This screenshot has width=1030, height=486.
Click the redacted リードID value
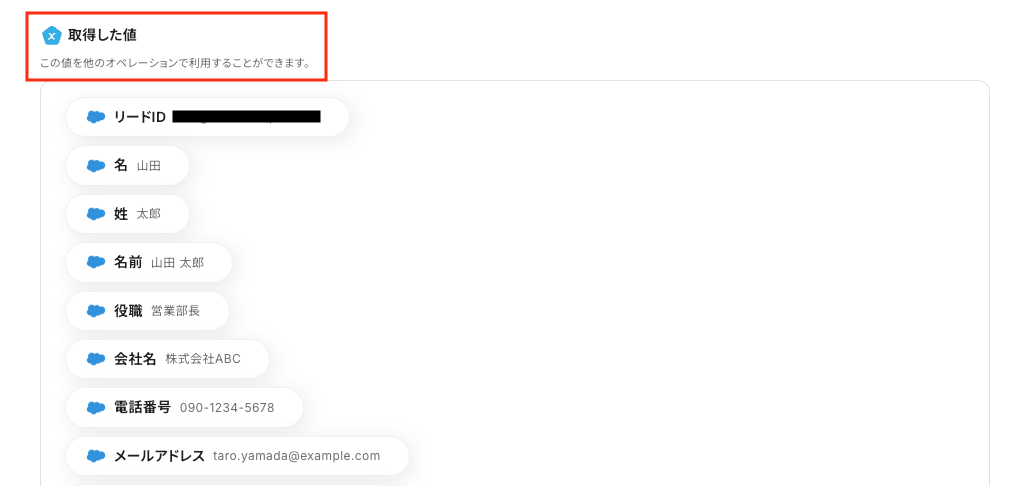[246, 117]
